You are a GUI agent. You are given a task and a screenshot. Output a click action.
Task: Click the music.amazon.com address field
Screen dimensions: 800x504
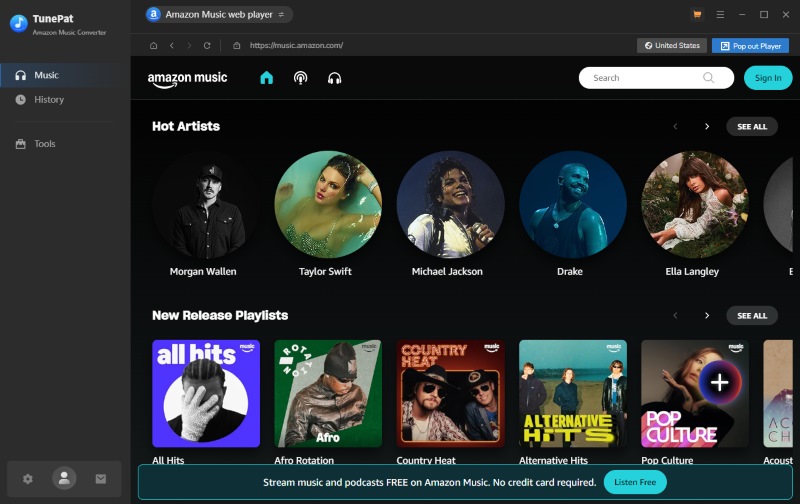[x=296, y=45]
